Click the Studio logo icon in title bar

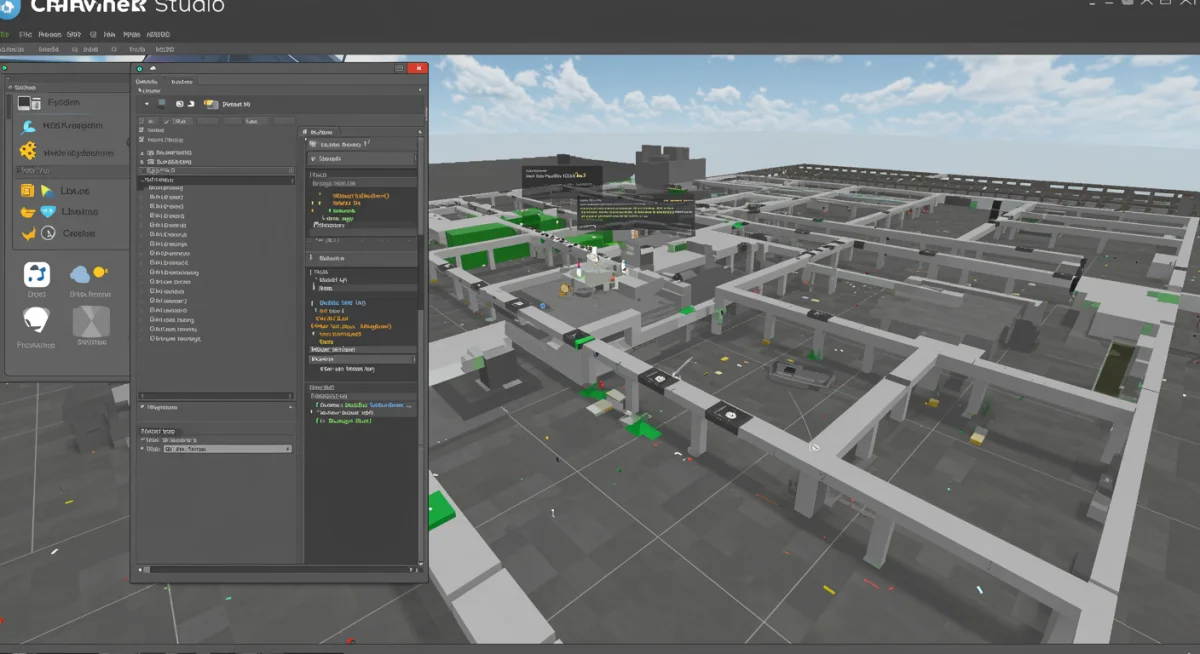click(9, 7)
